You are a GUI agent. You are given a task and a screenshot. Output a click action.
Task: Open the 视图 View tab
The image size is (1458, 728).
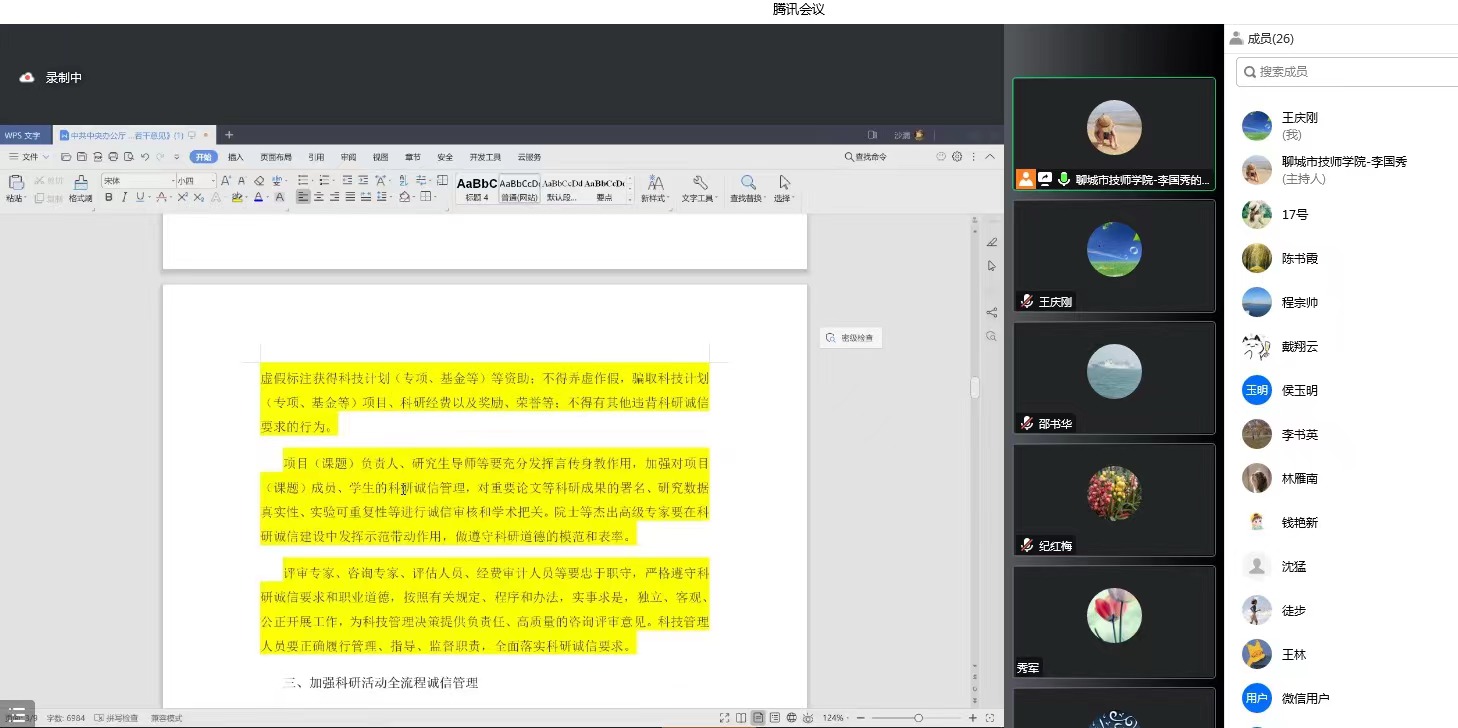[x=380, y=157]
